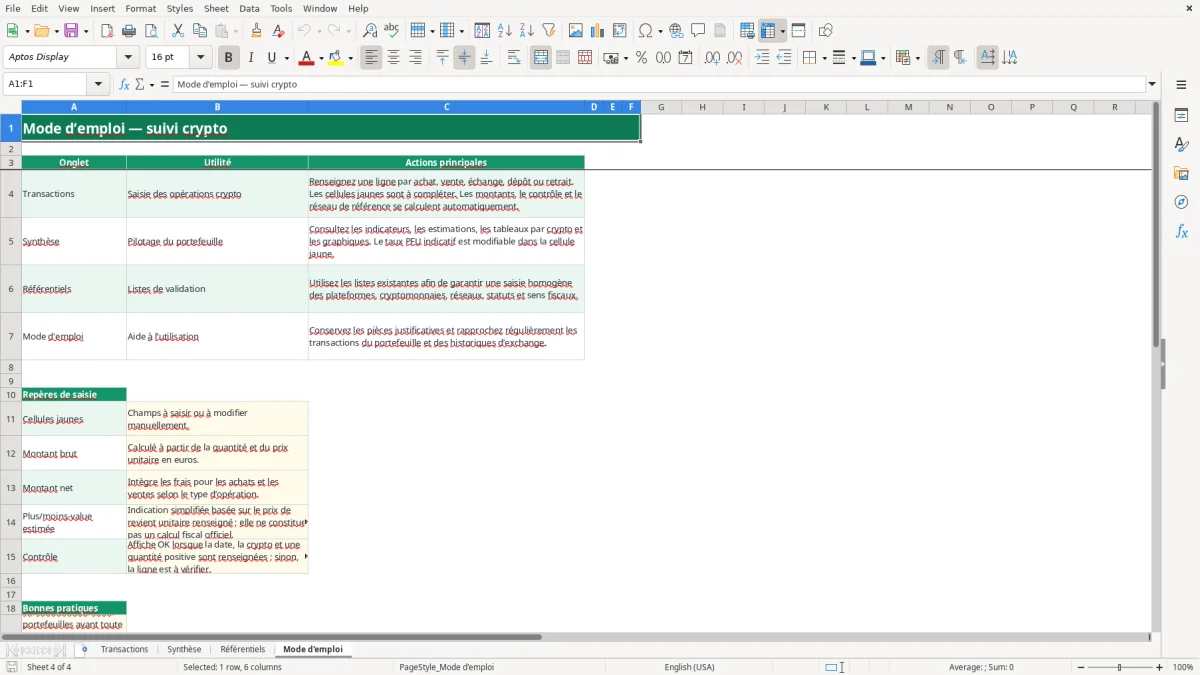Activate the Clone Formatting paintbrush
Viewport: 1200px width, 675px height.
coord(256,31)
